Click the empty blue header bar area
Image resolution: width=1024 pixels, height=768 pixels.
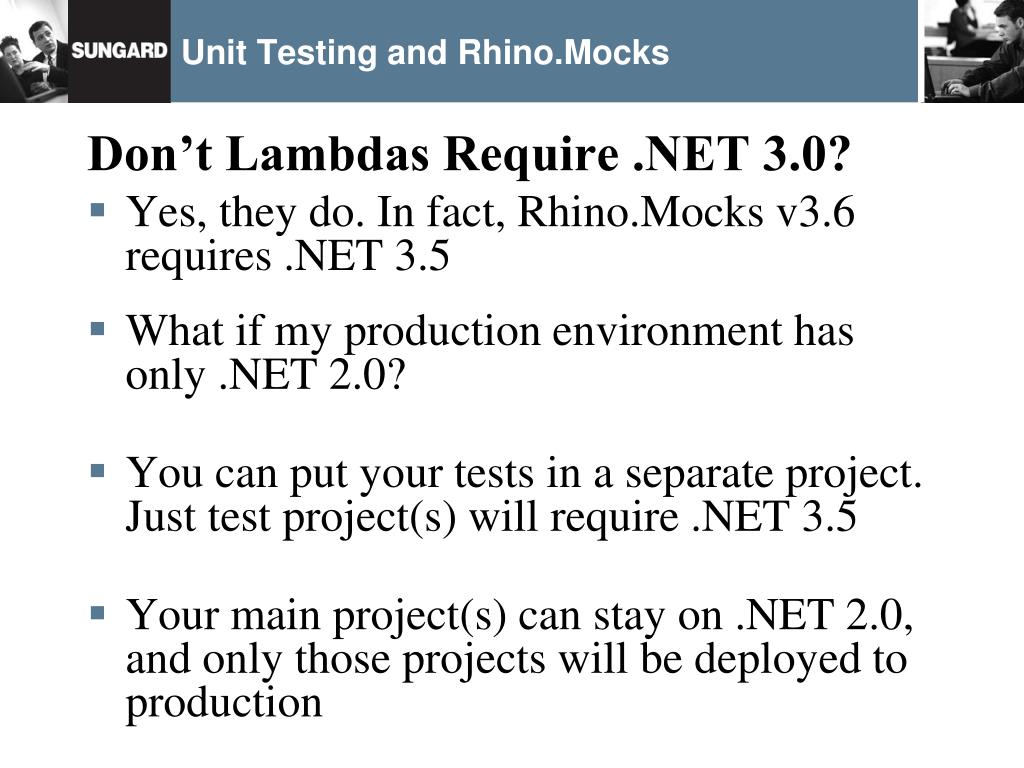tap(800, 52)
